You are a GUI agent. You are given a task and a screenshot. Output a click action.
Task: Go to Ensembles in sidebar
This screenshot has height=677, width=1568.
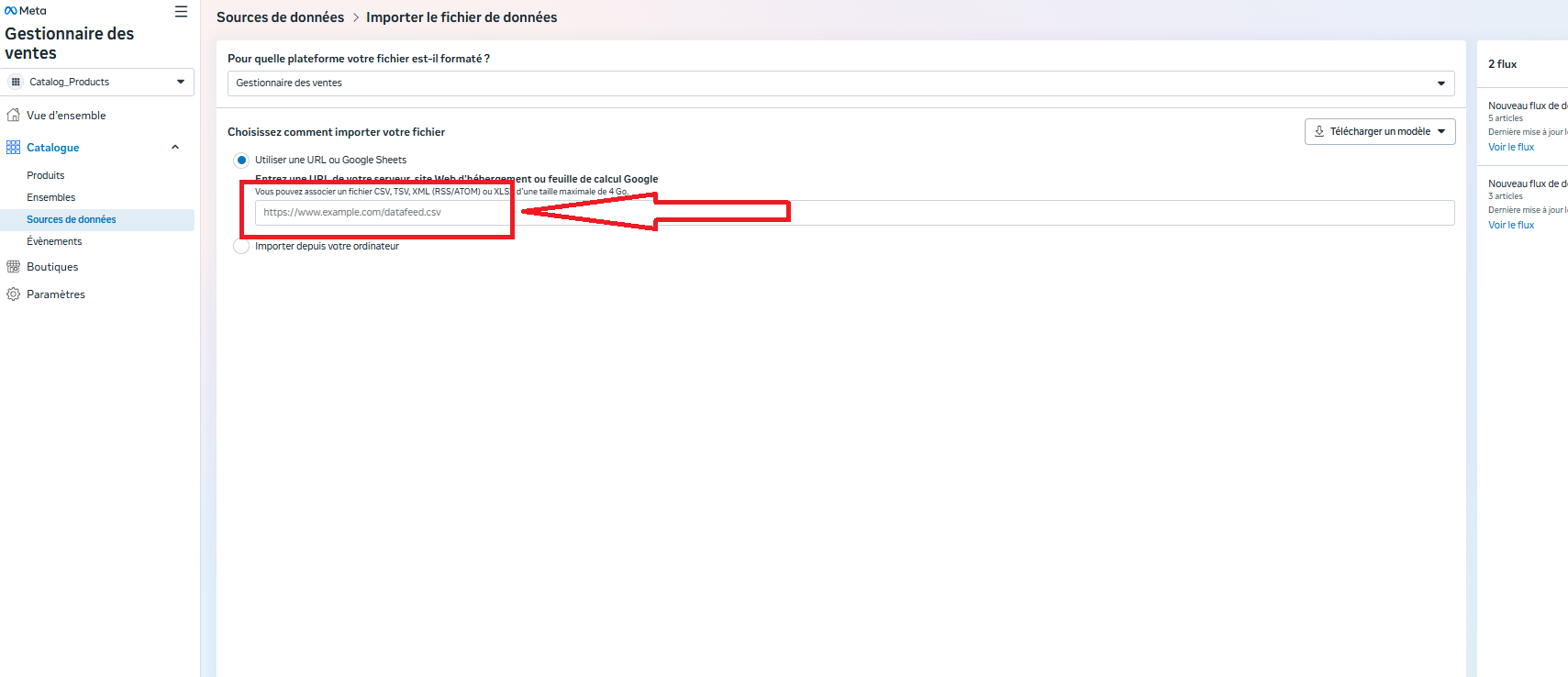tap(51, 197)
